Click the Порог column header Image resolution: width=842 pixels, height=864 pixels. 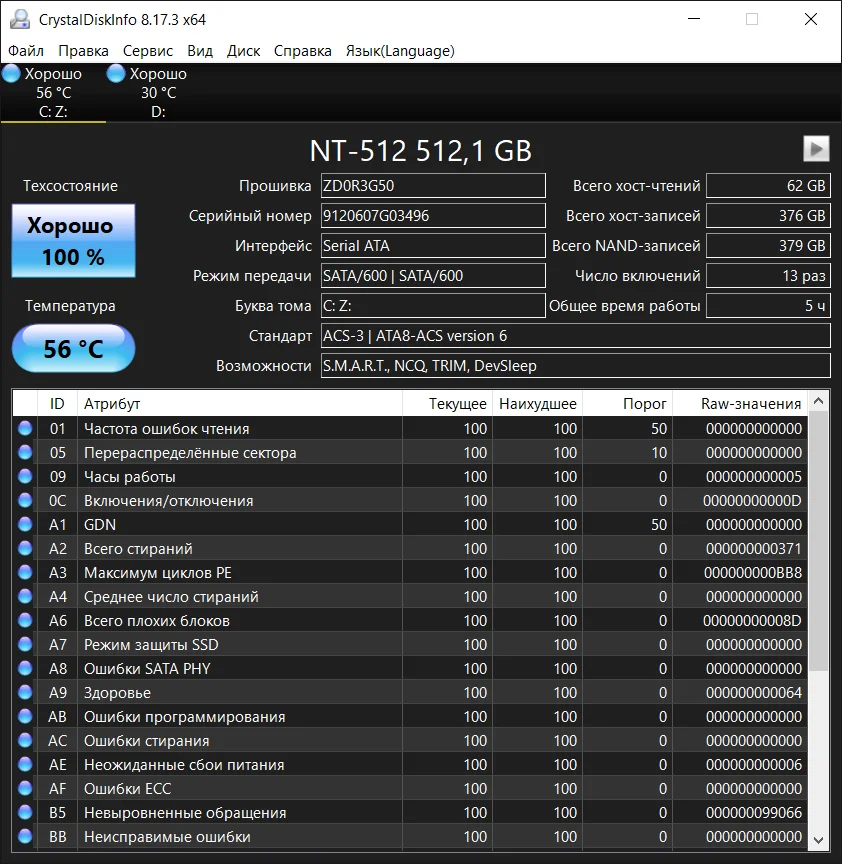click(628, 404)
